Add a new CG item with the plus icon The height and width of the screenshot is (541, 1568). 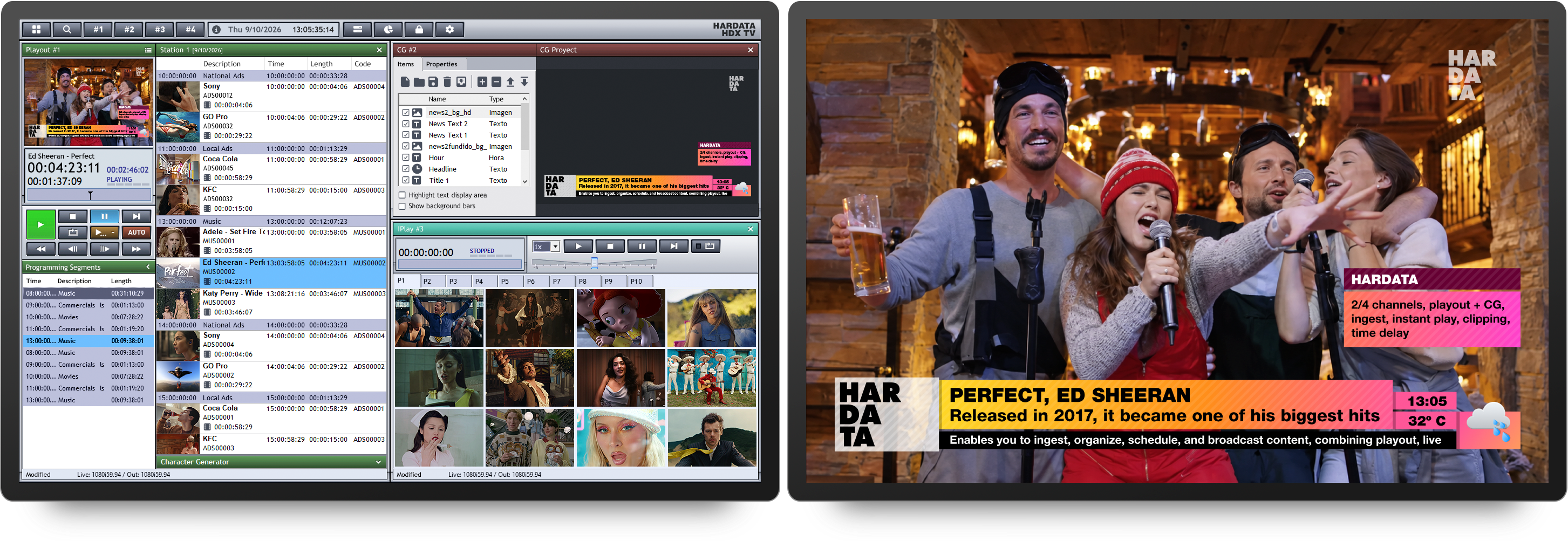pos(482,81)
